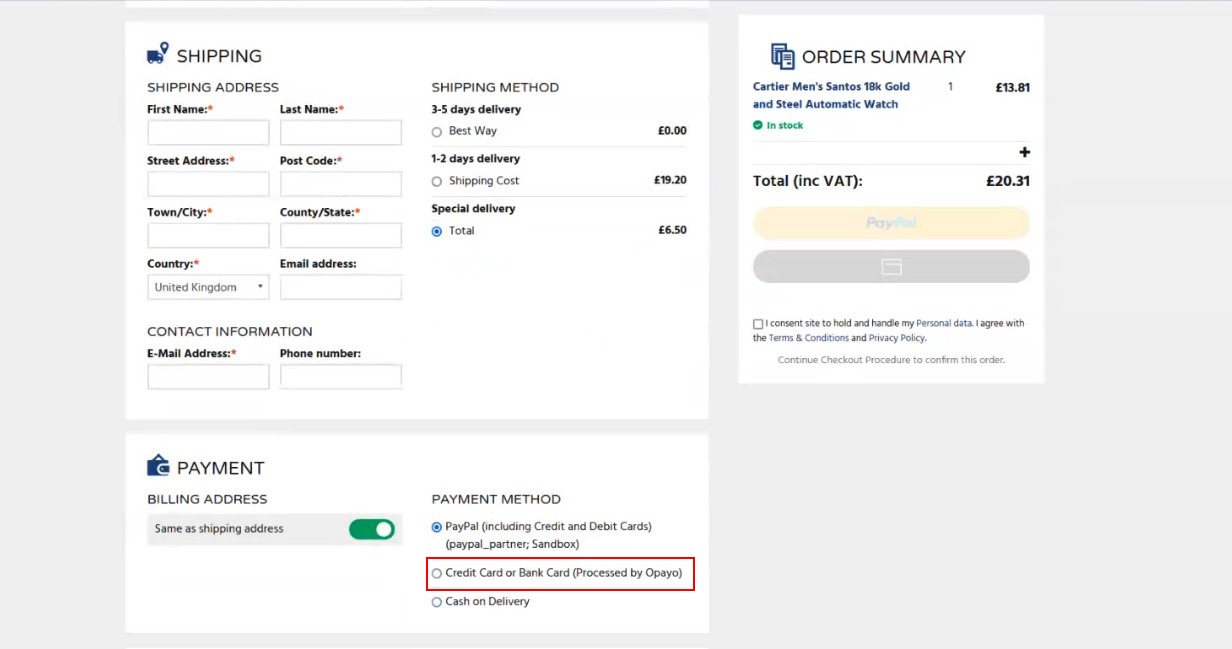Choose Credit Card or Bank Card (Opayo)
Image resolution: width=1232 pixels, height=649 pixels.
click(437, 574)
